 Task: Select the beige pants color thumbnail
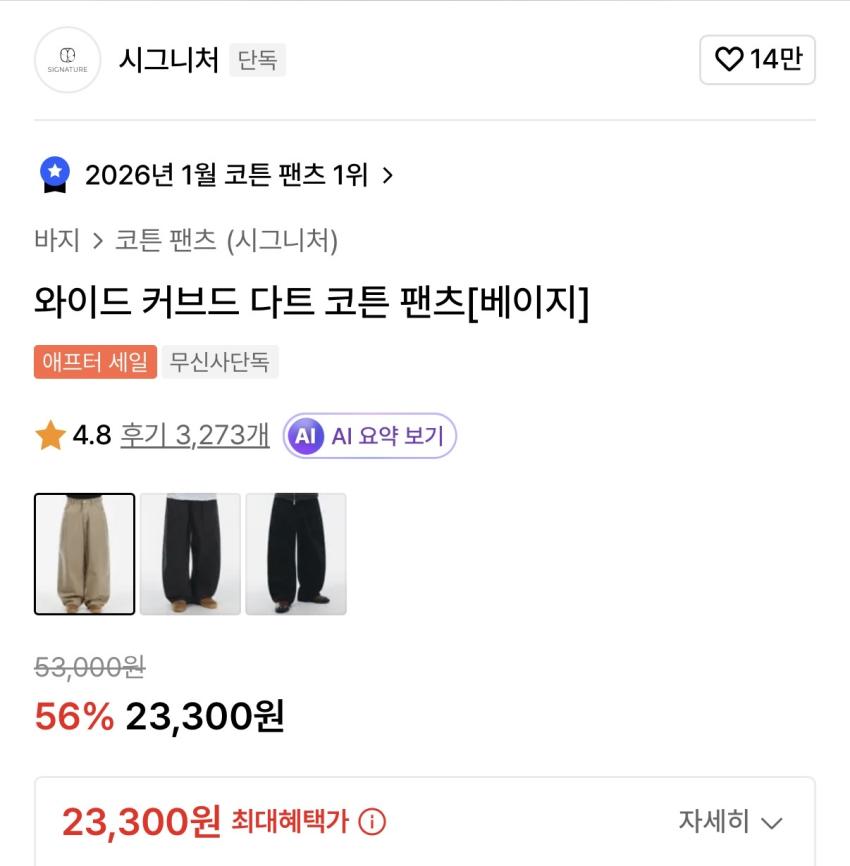tap(85, 554)
